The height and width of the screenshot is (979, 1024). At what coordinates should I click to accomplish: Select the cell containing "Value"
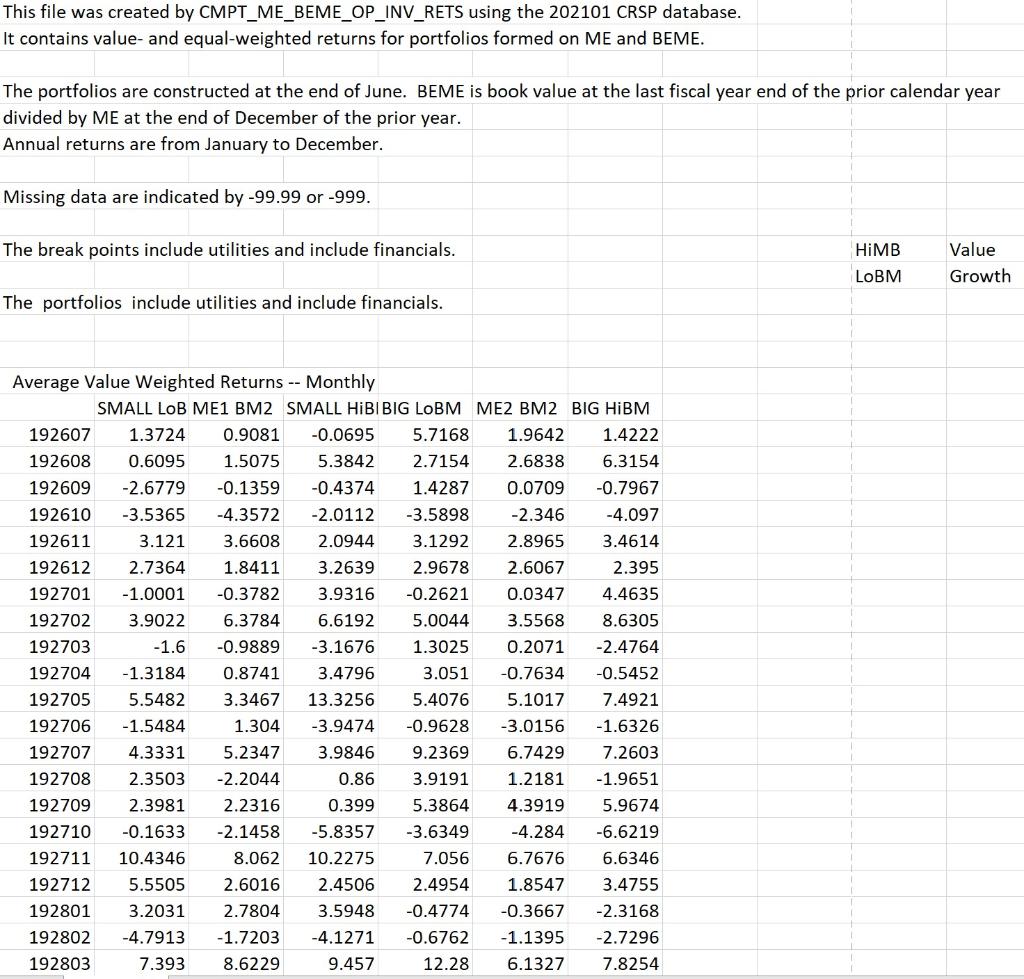point(975,249)
